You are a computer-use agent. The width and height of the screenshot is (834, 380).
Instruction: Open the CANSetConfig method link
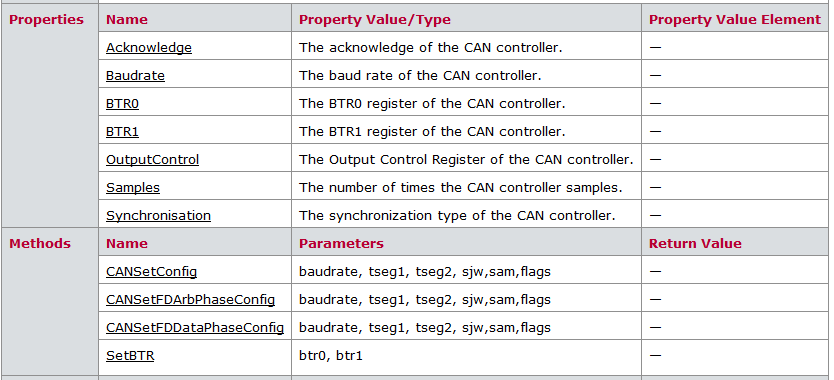point(151,271)
